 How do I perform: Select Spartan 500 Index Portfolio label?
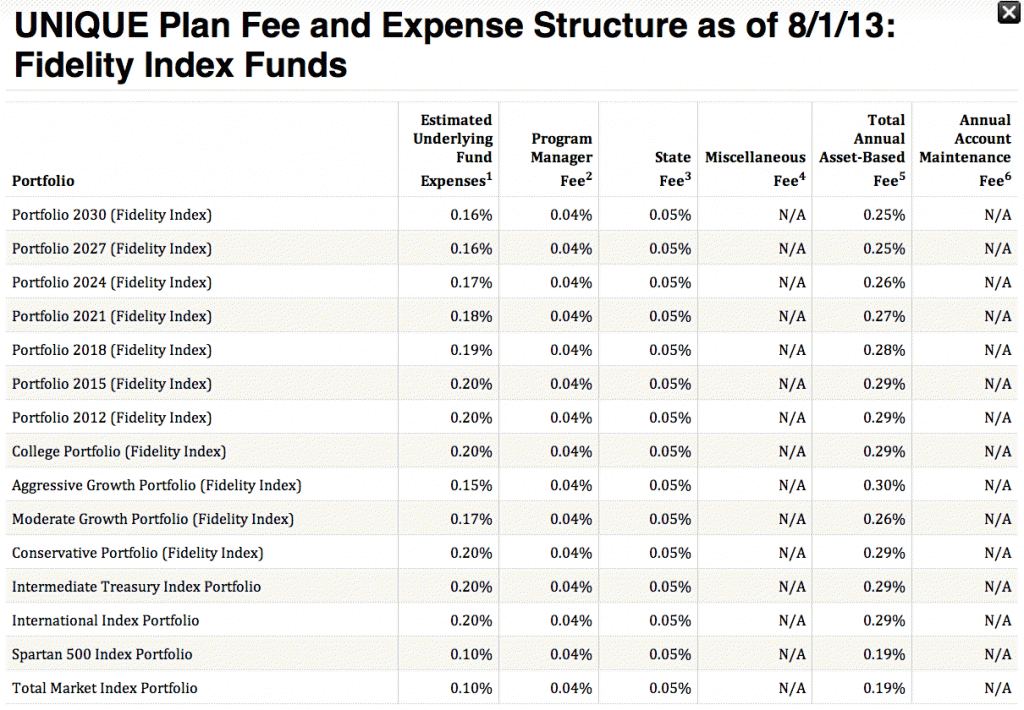[x=103, y=654]
